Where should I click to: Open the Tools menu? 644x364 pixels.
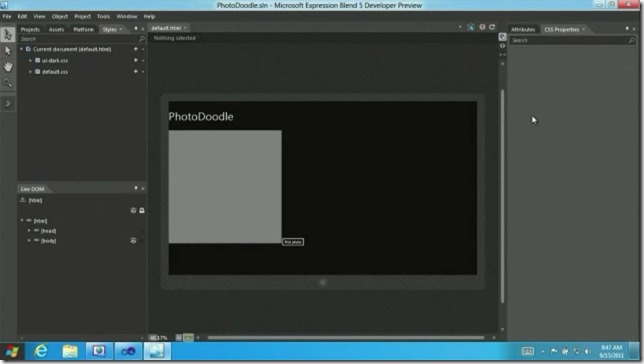click(103, 16)
